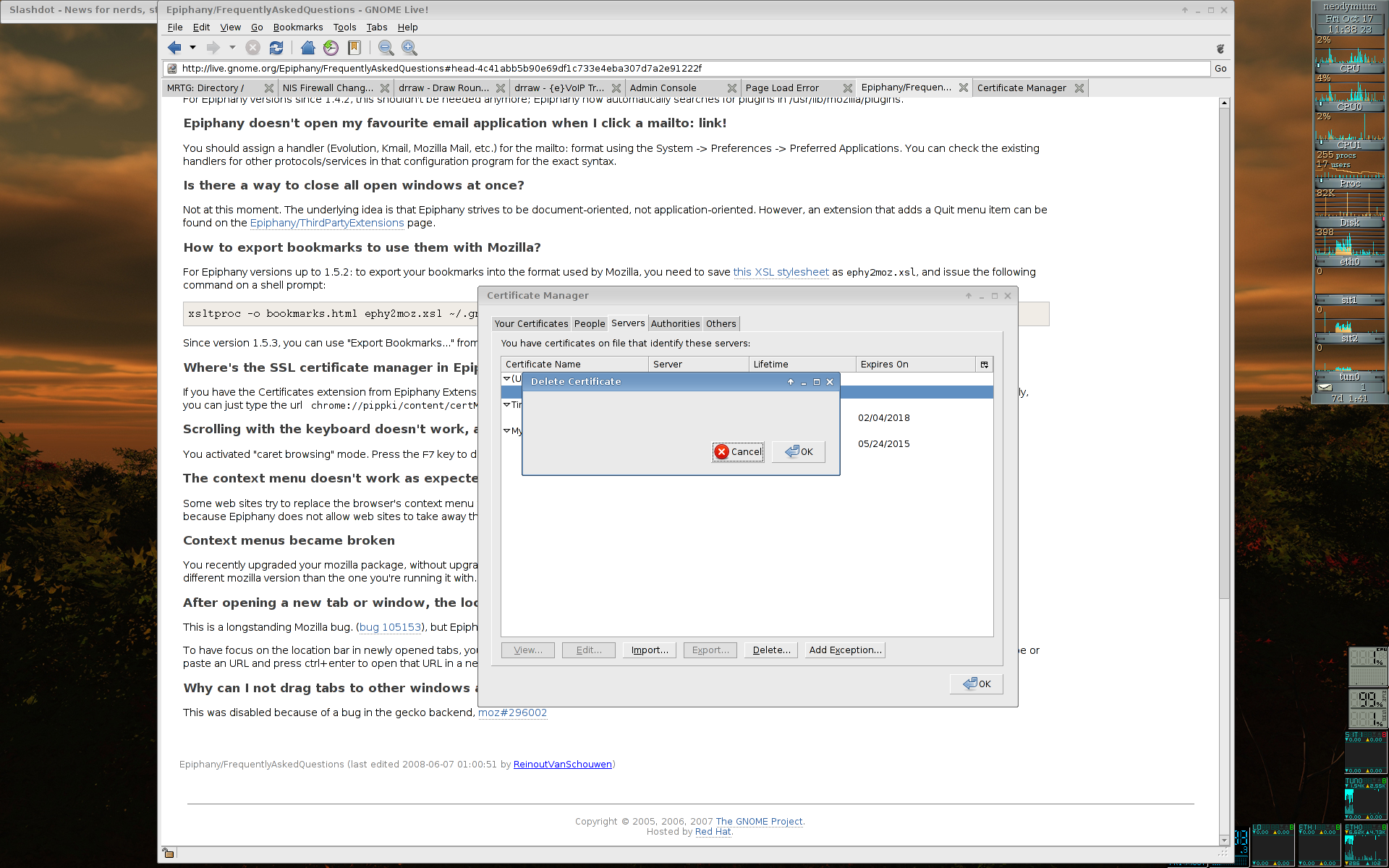Open the bug 105153 link
This screenshot has width=1389, height=868.
390,627
